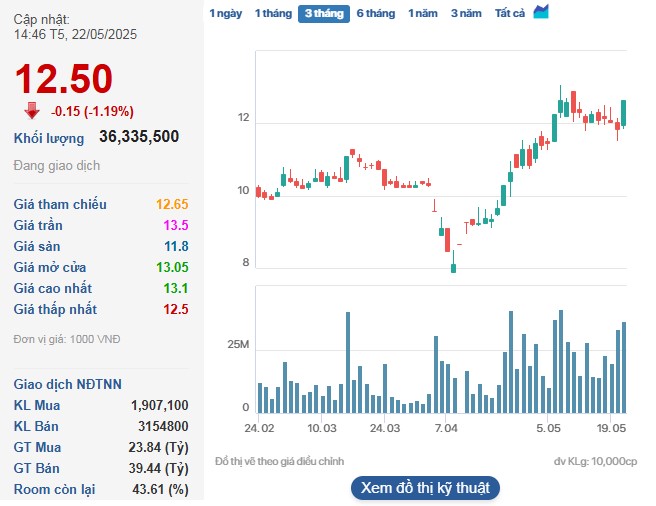Switch to the 1 tháng chart range
Image resolution: width=656 pixels, height=506 pixels.
click(272, 14)
